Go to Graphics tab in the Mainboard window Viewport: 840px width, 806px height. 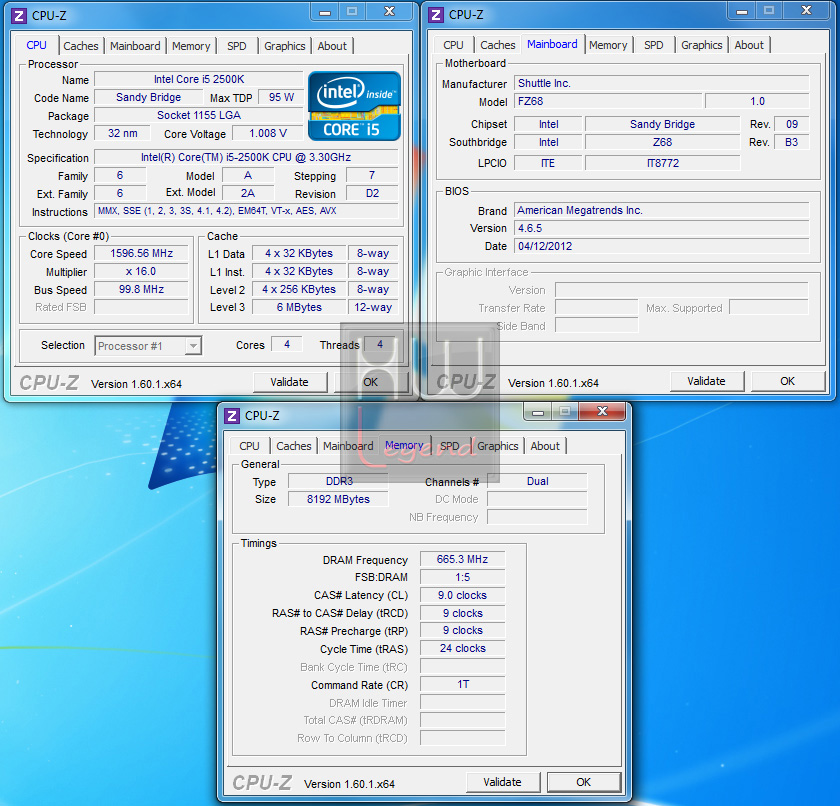[x=702, y=45]
